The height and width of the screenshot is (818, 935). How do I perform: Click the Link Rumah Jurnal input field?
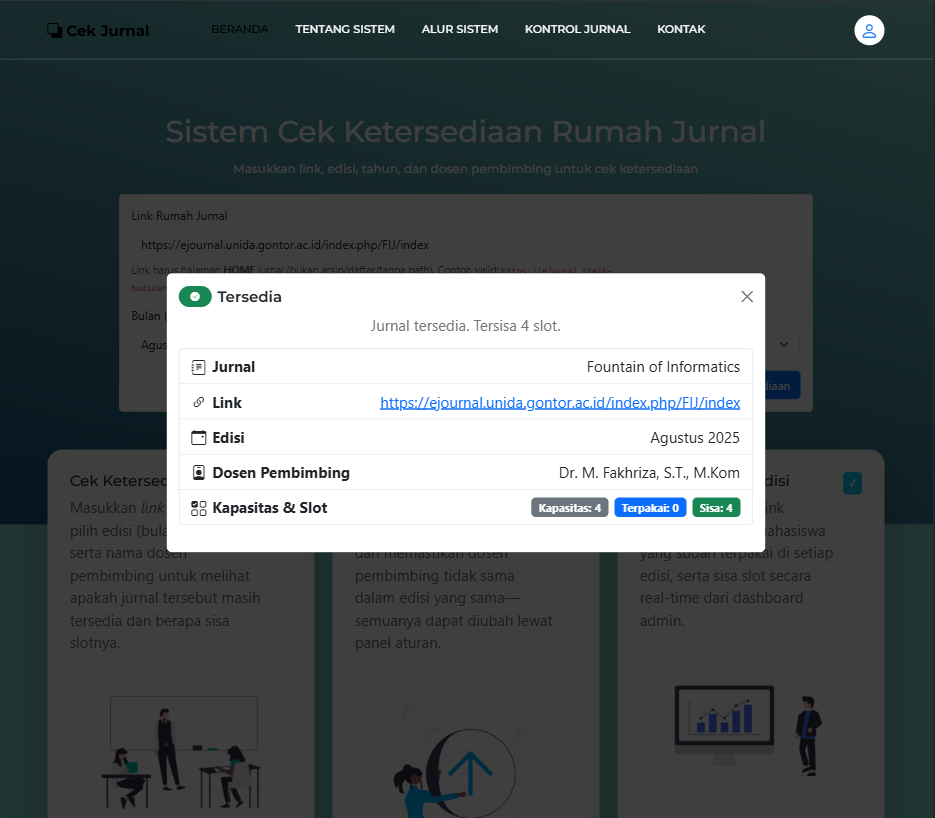tap(465, 245)
